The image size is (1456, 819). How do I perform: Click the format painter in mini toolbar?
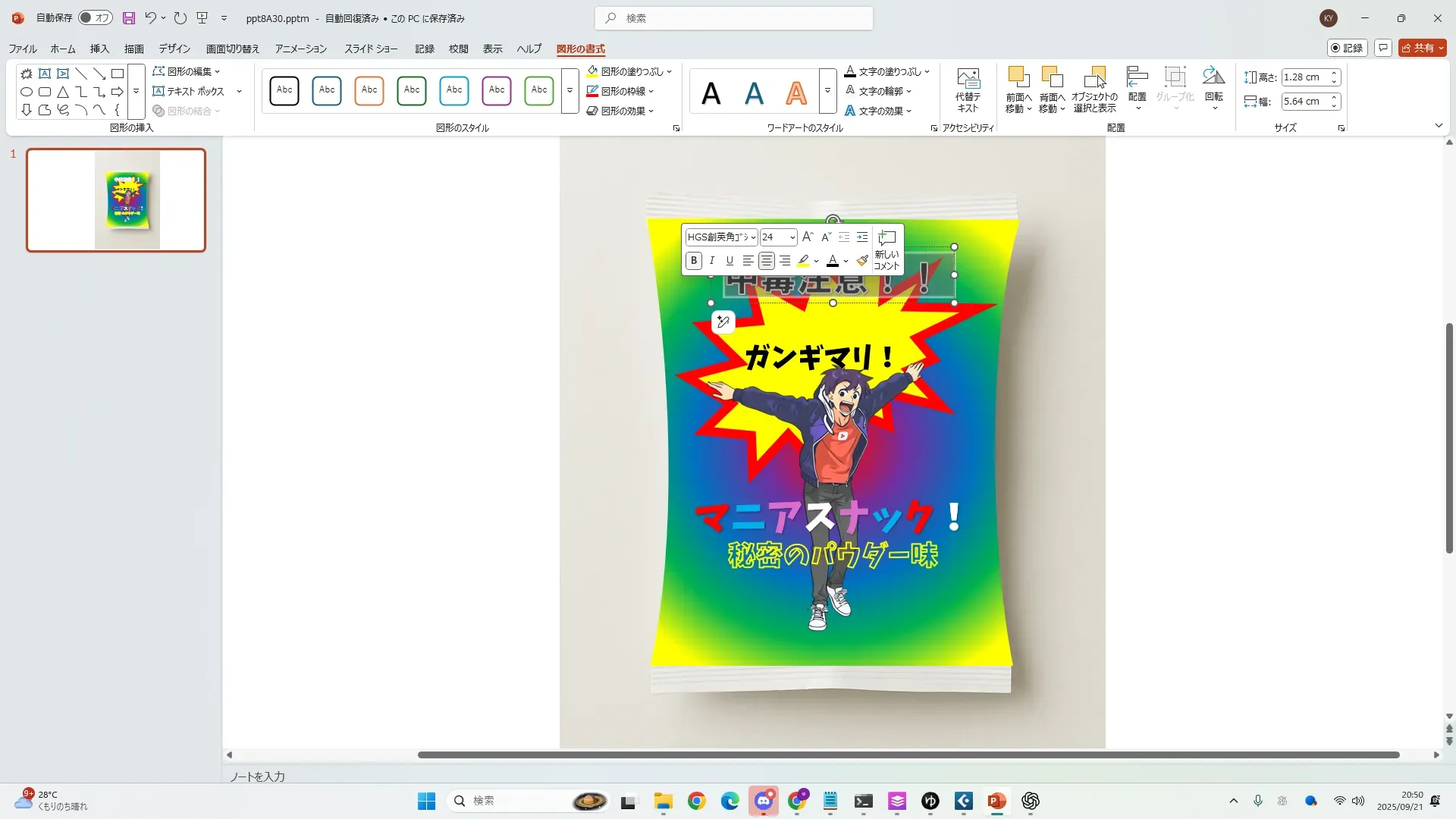coord(862,261)
